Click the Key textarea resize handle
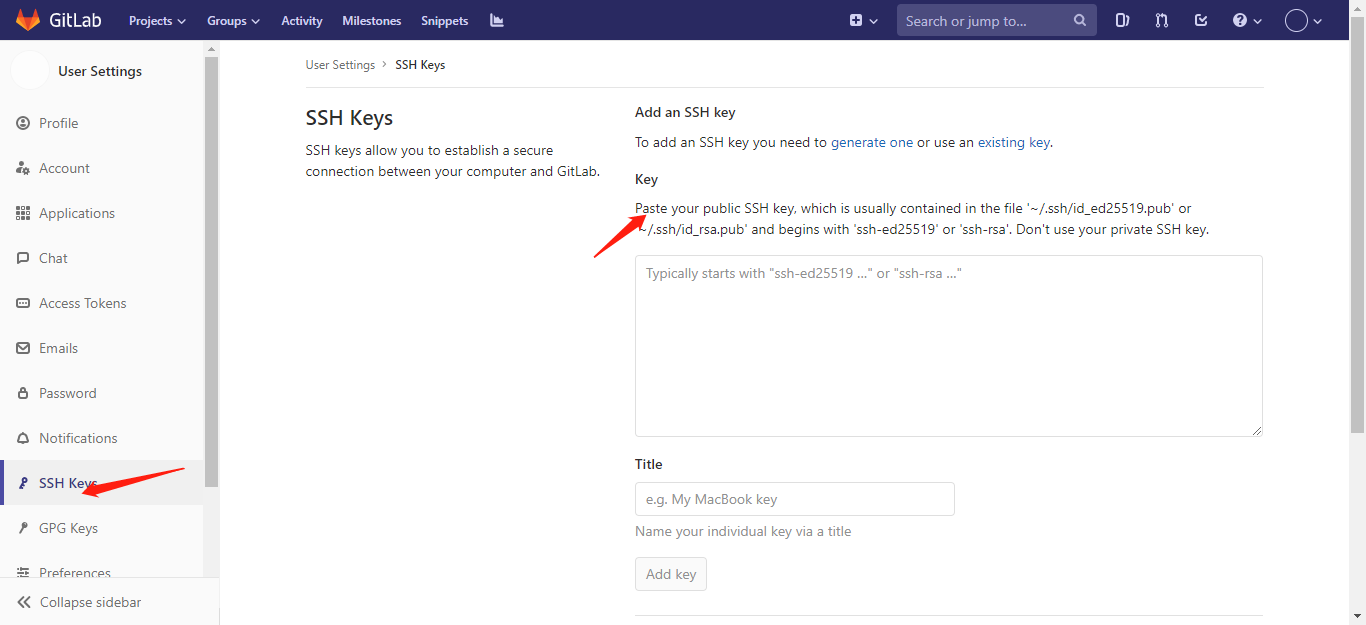 tap(1257, 431)
